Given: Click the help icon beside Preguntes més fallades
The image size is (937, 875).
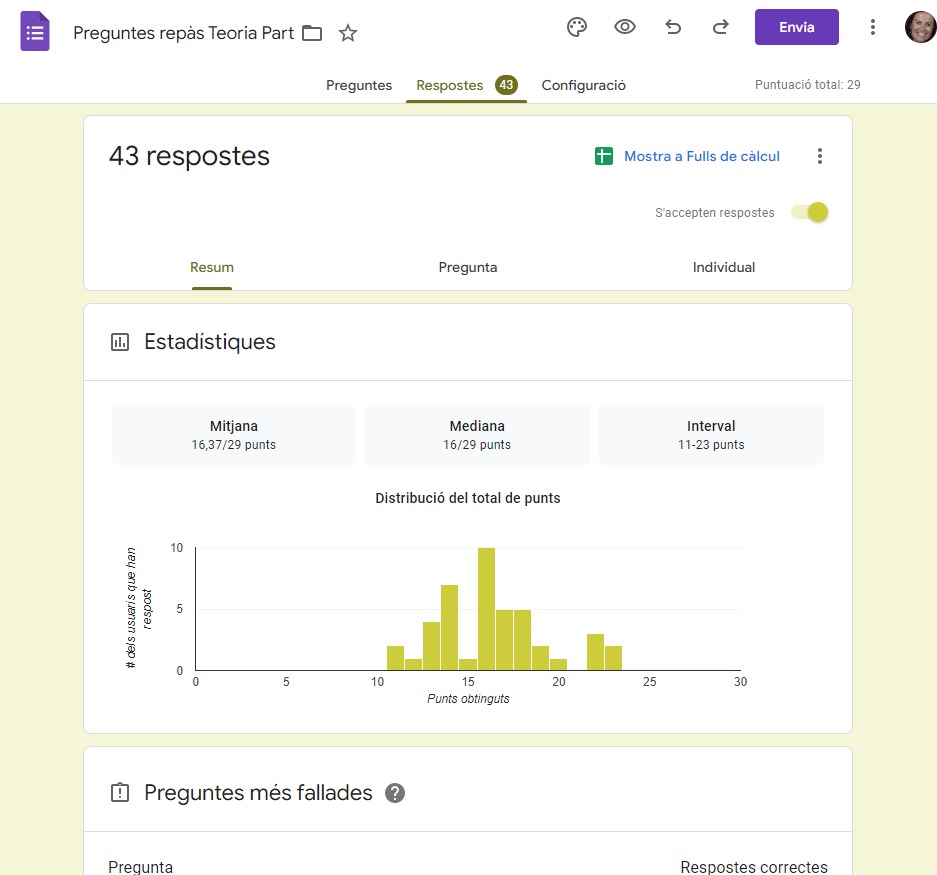Looking at the screenshot, I should tap(395, 793).
